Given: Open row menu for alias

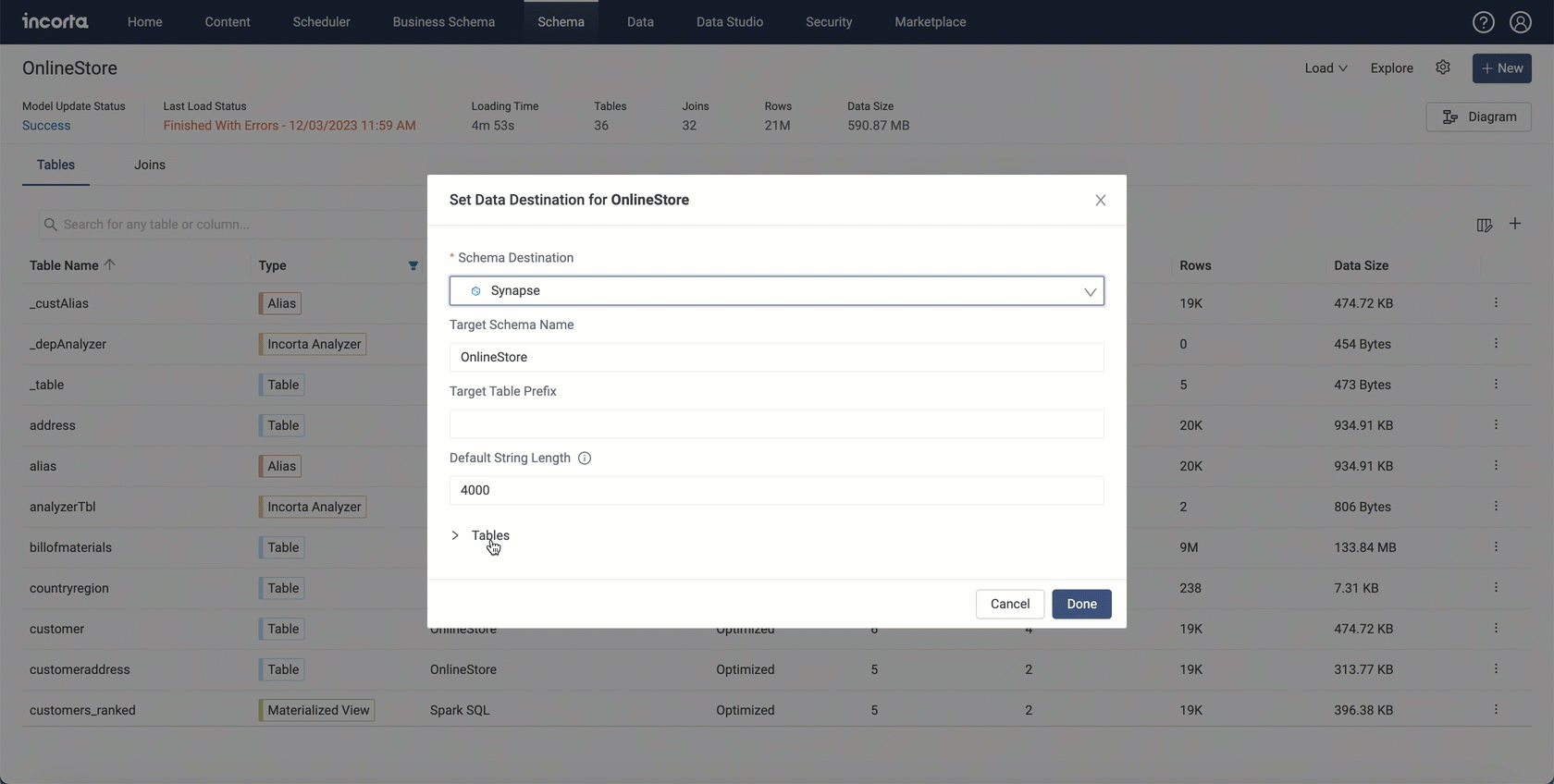Looking at the screenshot, I should [1496, 466].
